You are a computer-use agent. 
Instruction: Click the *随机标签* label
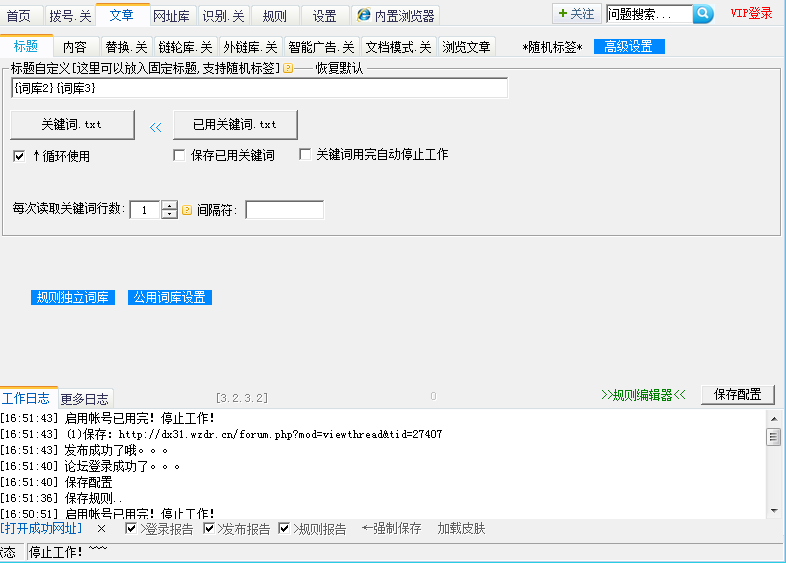tap(552, 47)
